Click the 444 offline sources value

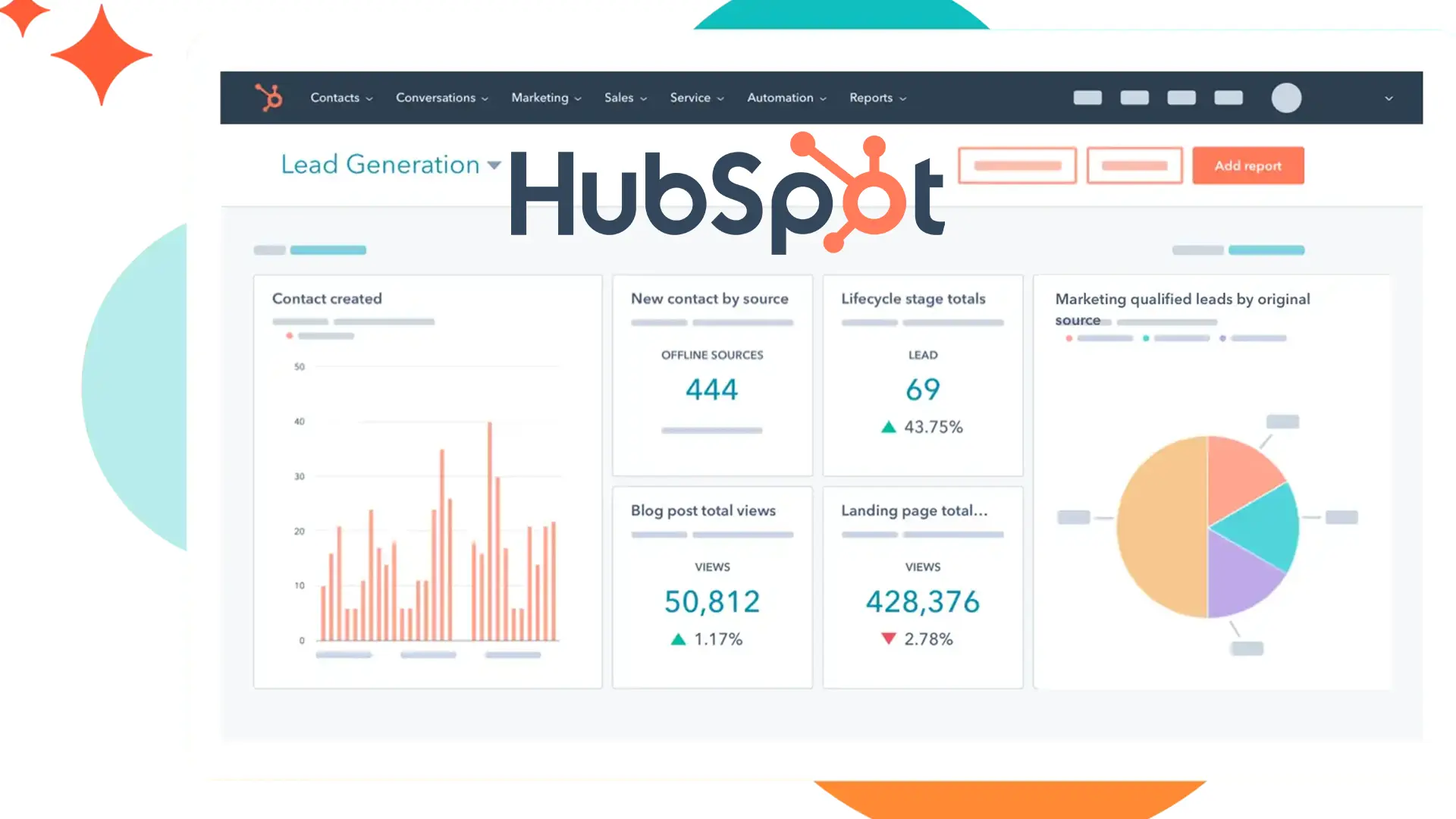coord(711,390)
